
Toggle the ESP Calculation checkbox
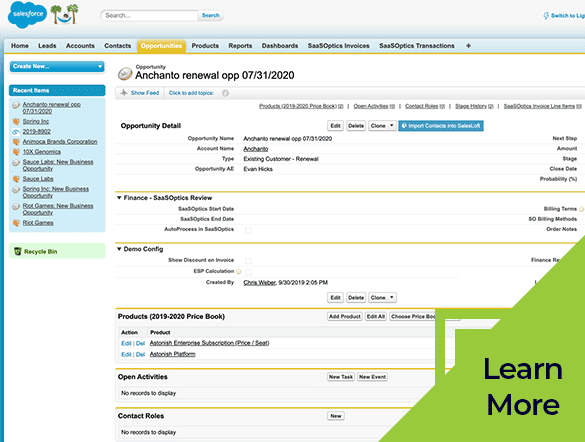click(x=248, y=272)
